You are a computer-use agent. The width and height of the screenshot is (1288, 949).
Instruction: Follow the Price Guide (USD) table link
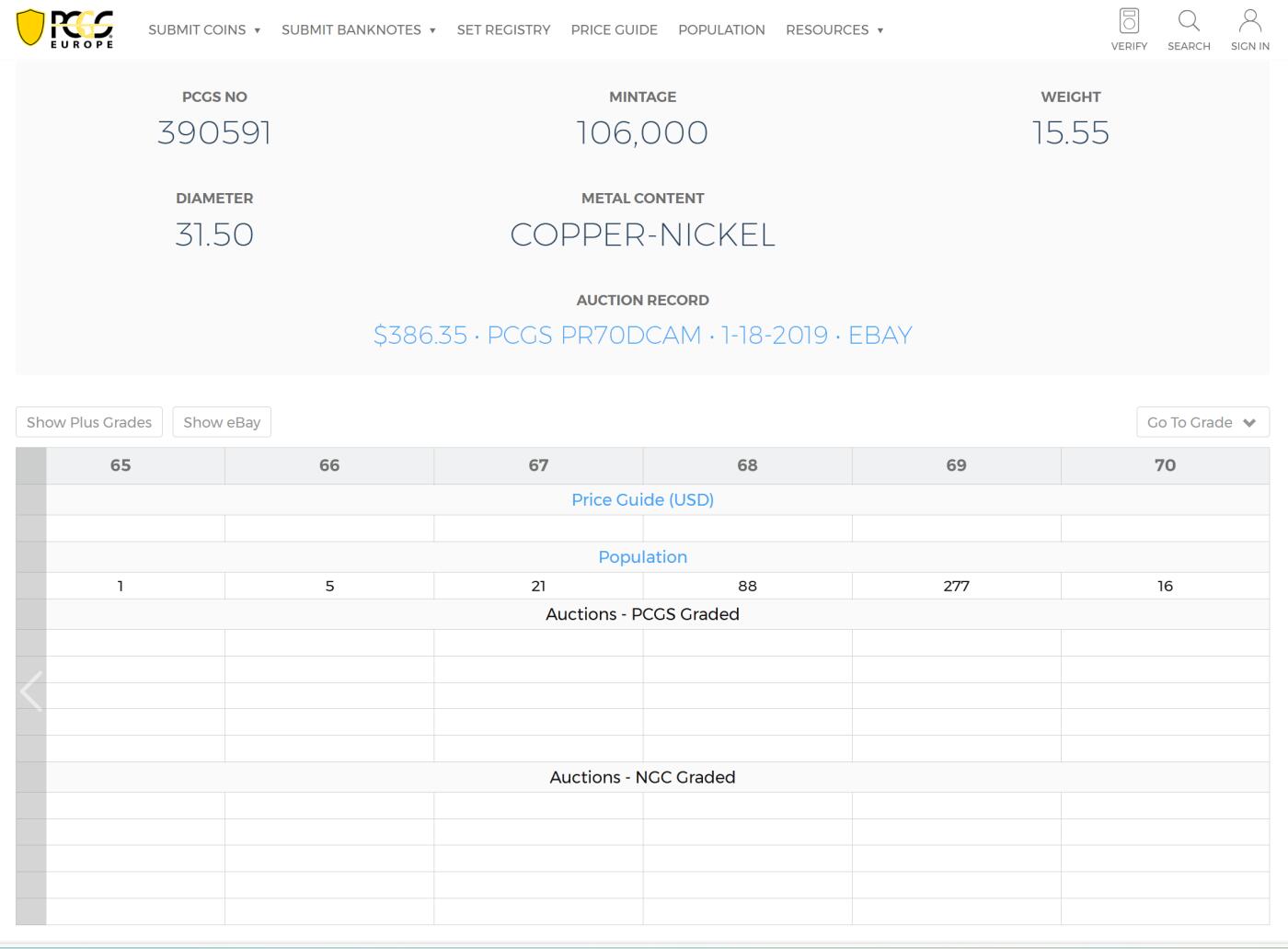642,499
